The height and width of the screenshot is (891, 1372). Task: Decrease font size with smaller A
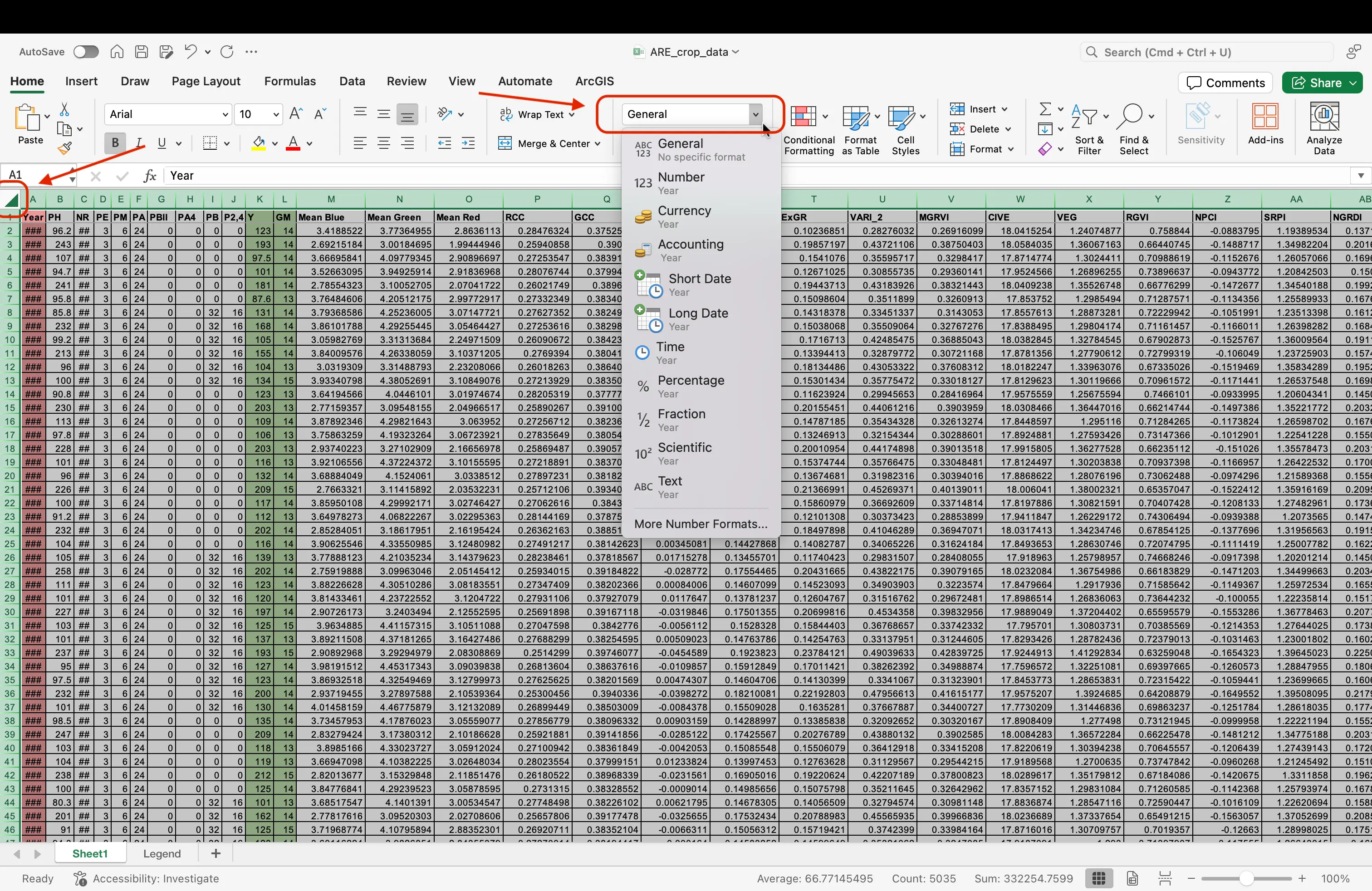pos(320,113)
